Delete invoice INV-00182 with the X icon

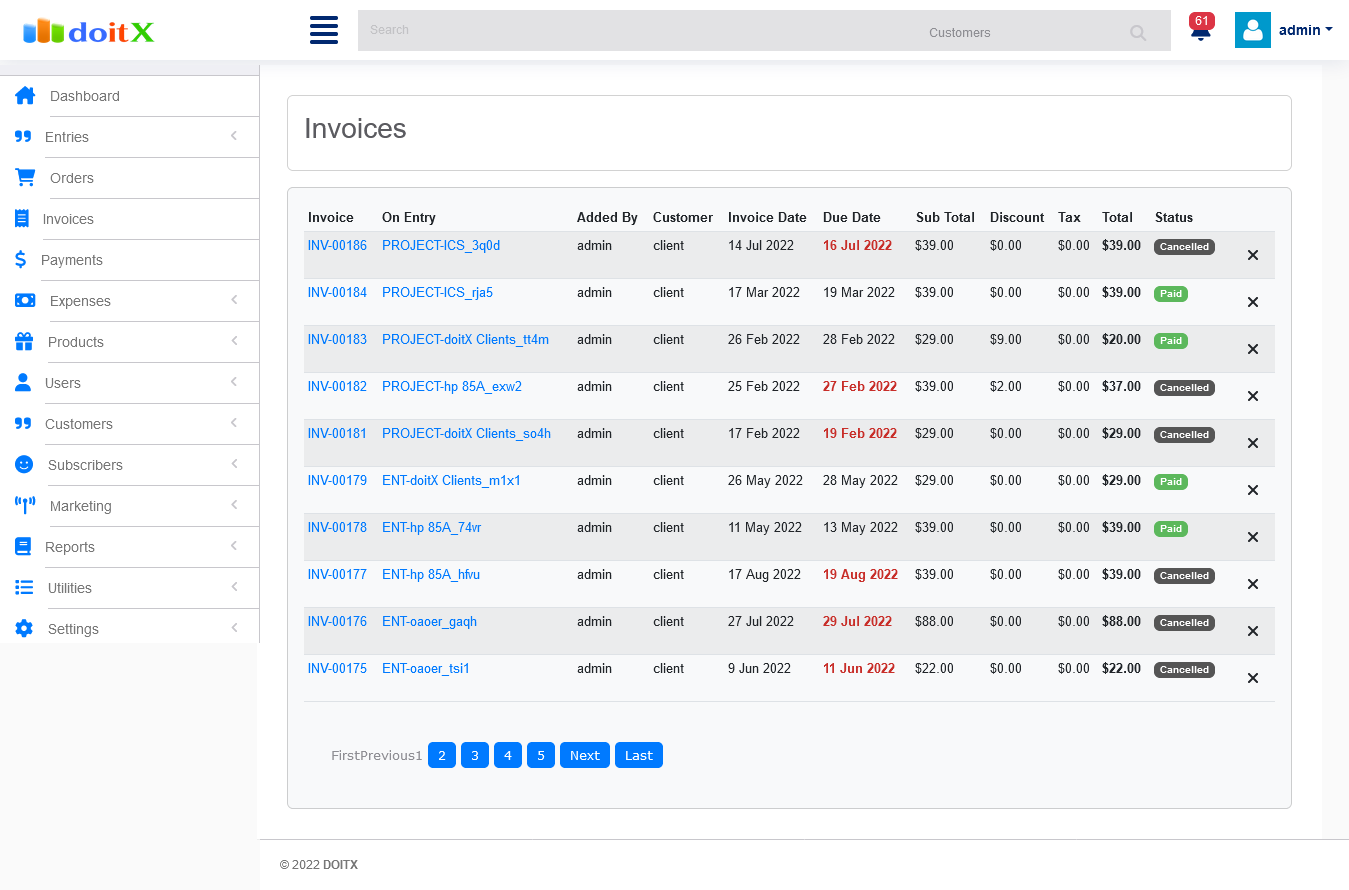click(x=1253, y=396)
